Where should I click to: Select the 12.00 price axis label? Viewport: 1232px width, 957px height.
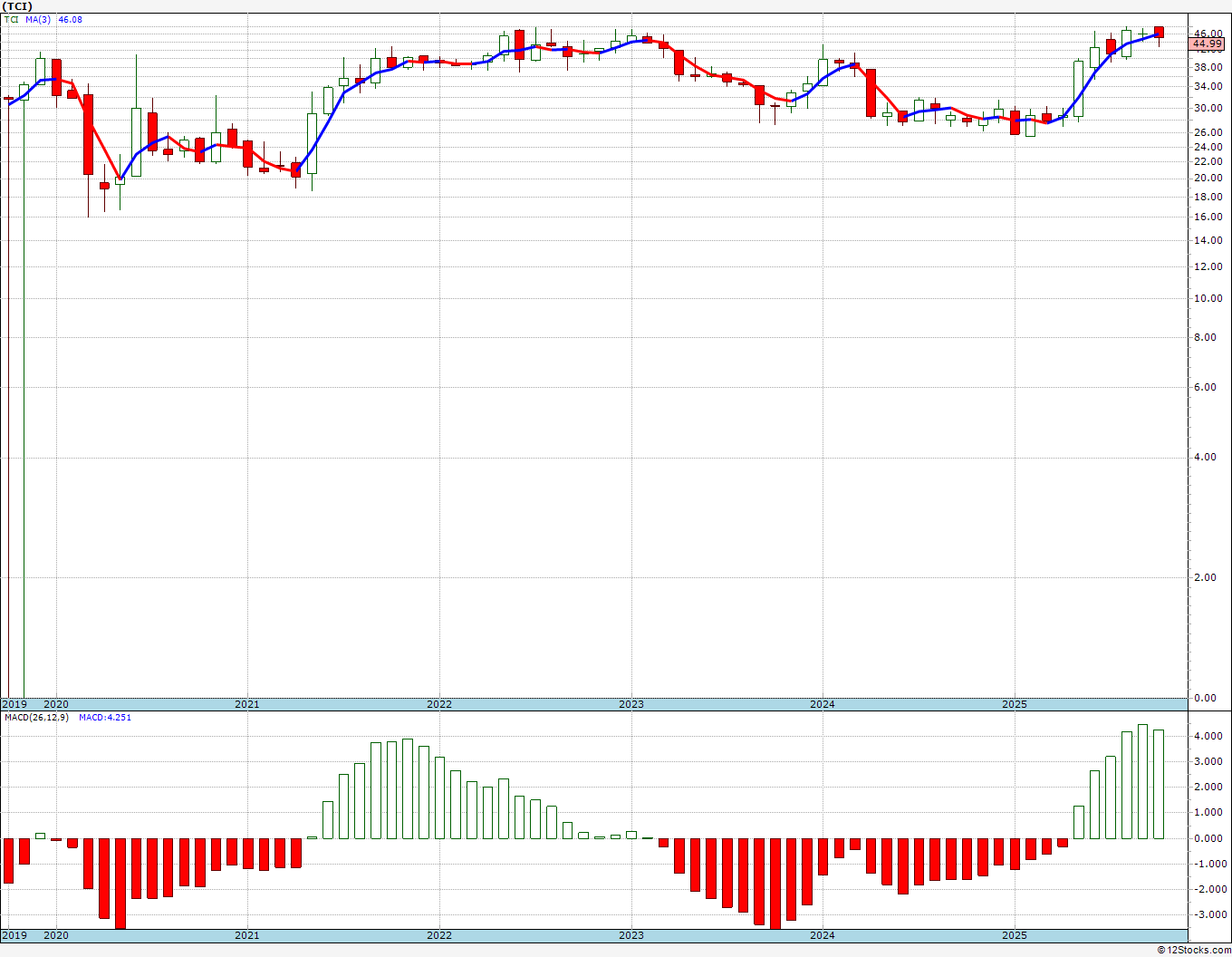coord(1207,267)
